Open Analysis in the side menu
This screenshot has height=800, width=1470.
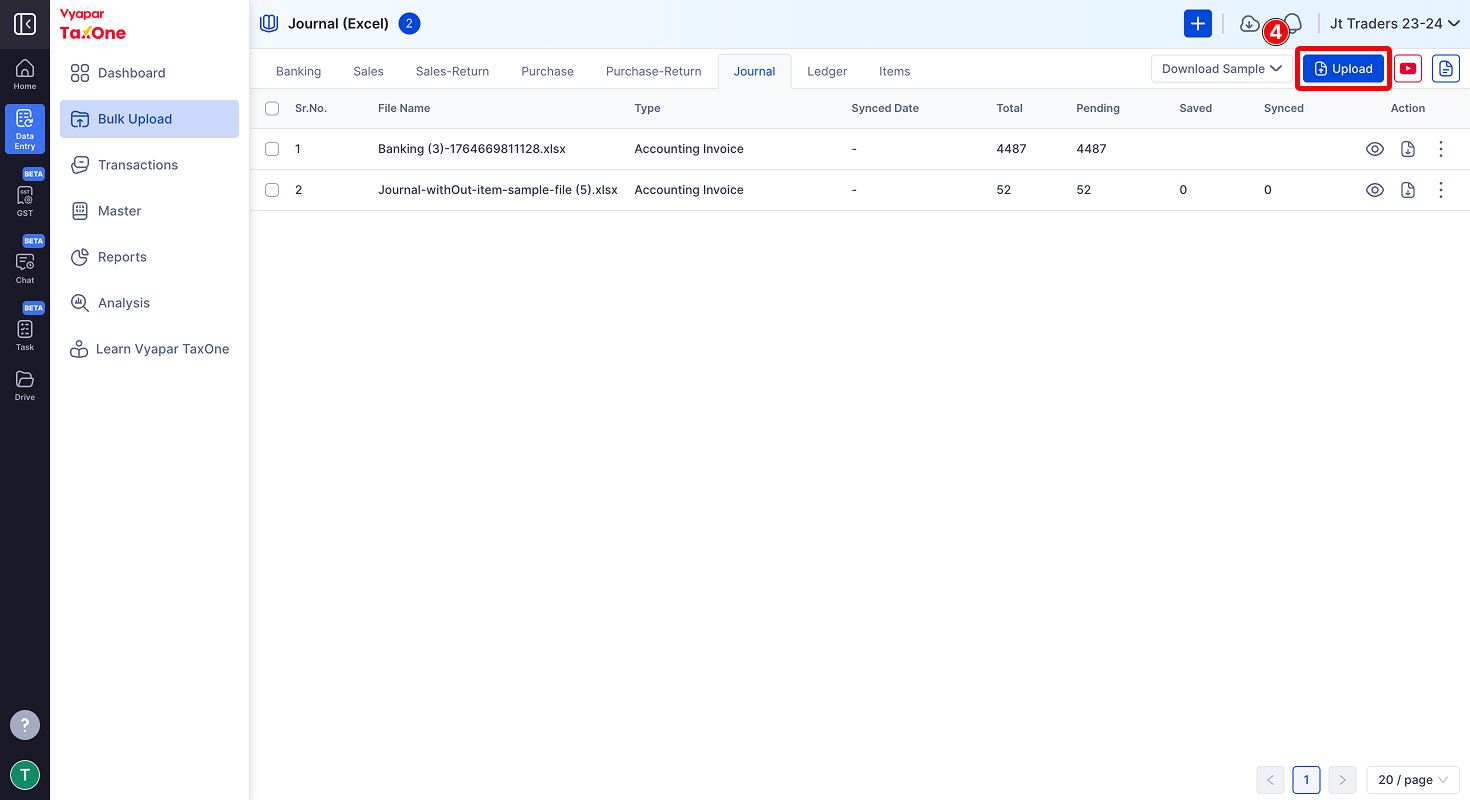pos(149,303)
